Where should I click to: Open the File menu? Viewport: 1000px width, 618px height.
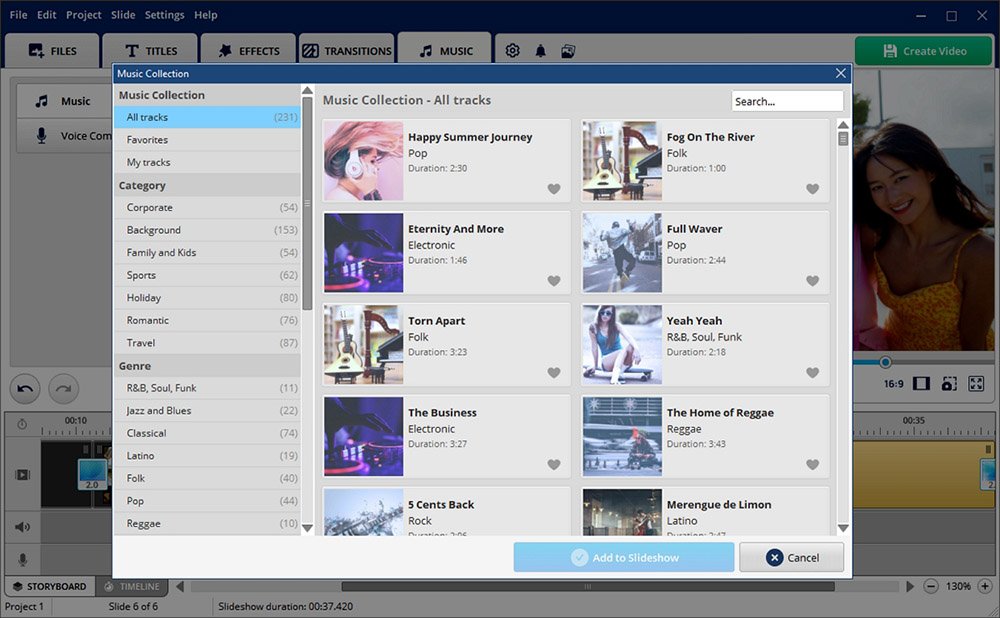[18, 15]
